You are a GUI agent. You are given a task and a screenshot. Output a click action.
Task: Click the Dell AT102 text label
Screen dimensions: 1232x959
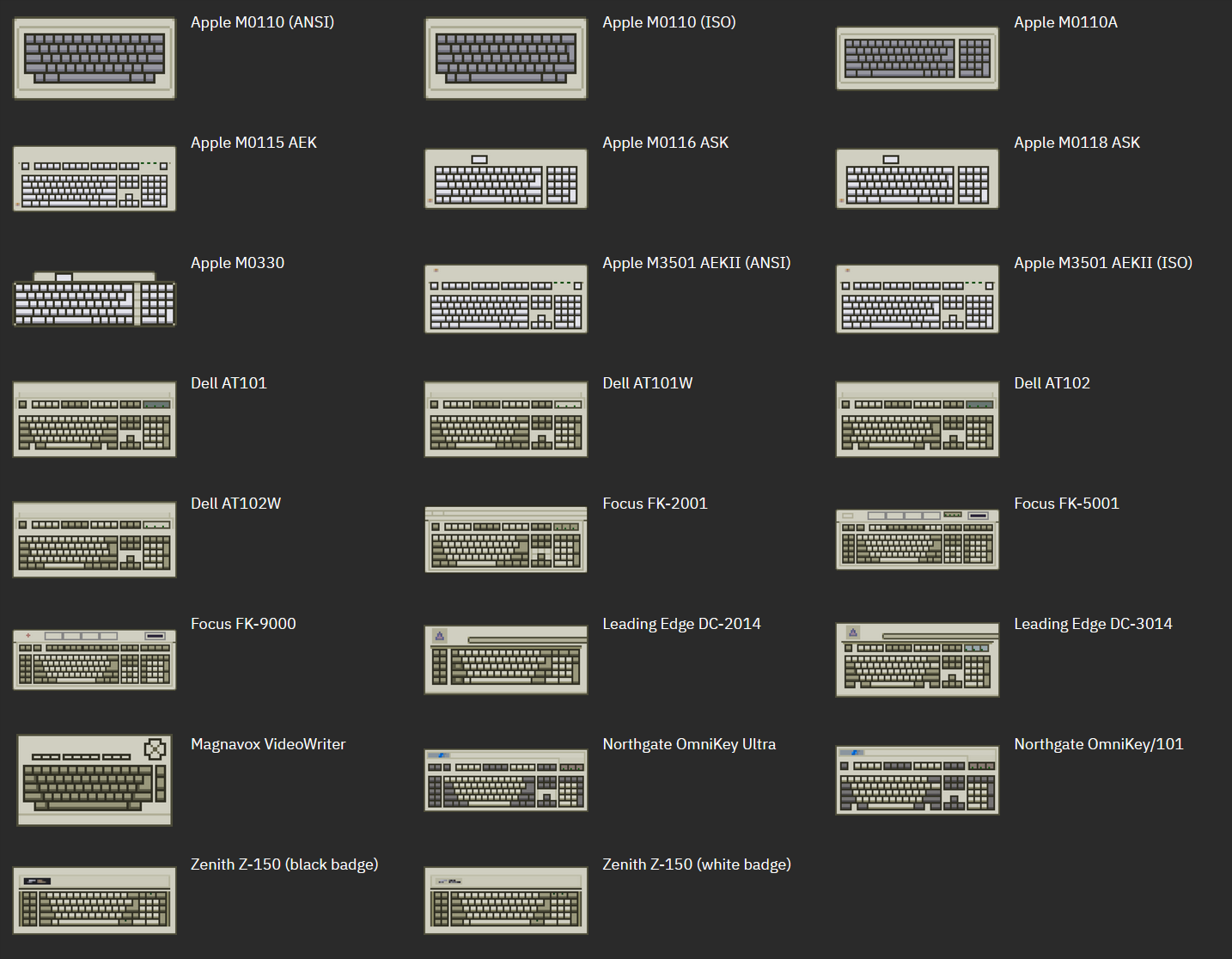pos(1052,383)
